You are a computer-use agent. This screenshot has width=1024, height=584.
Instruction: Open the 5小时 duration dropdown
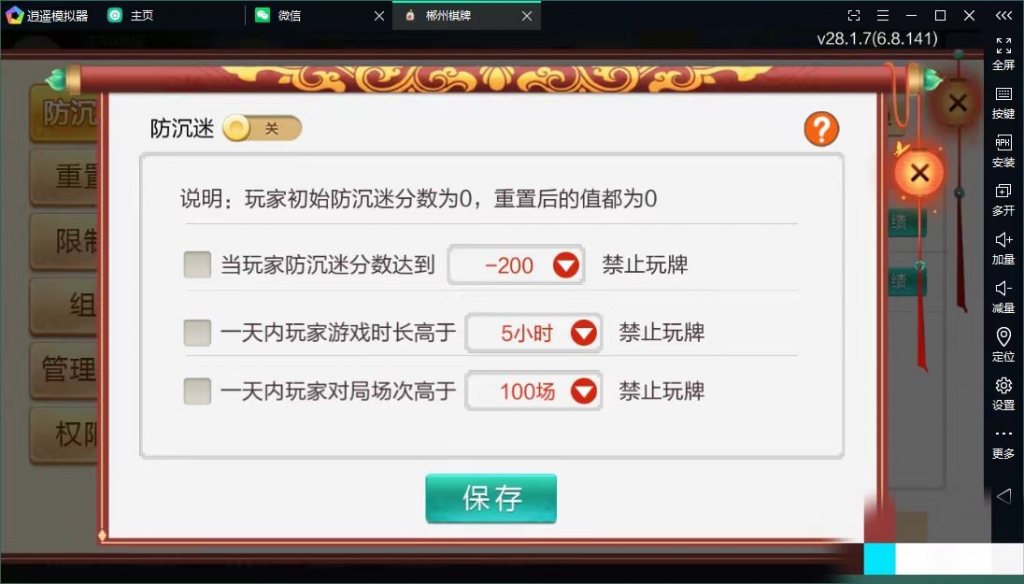(533, 333)
